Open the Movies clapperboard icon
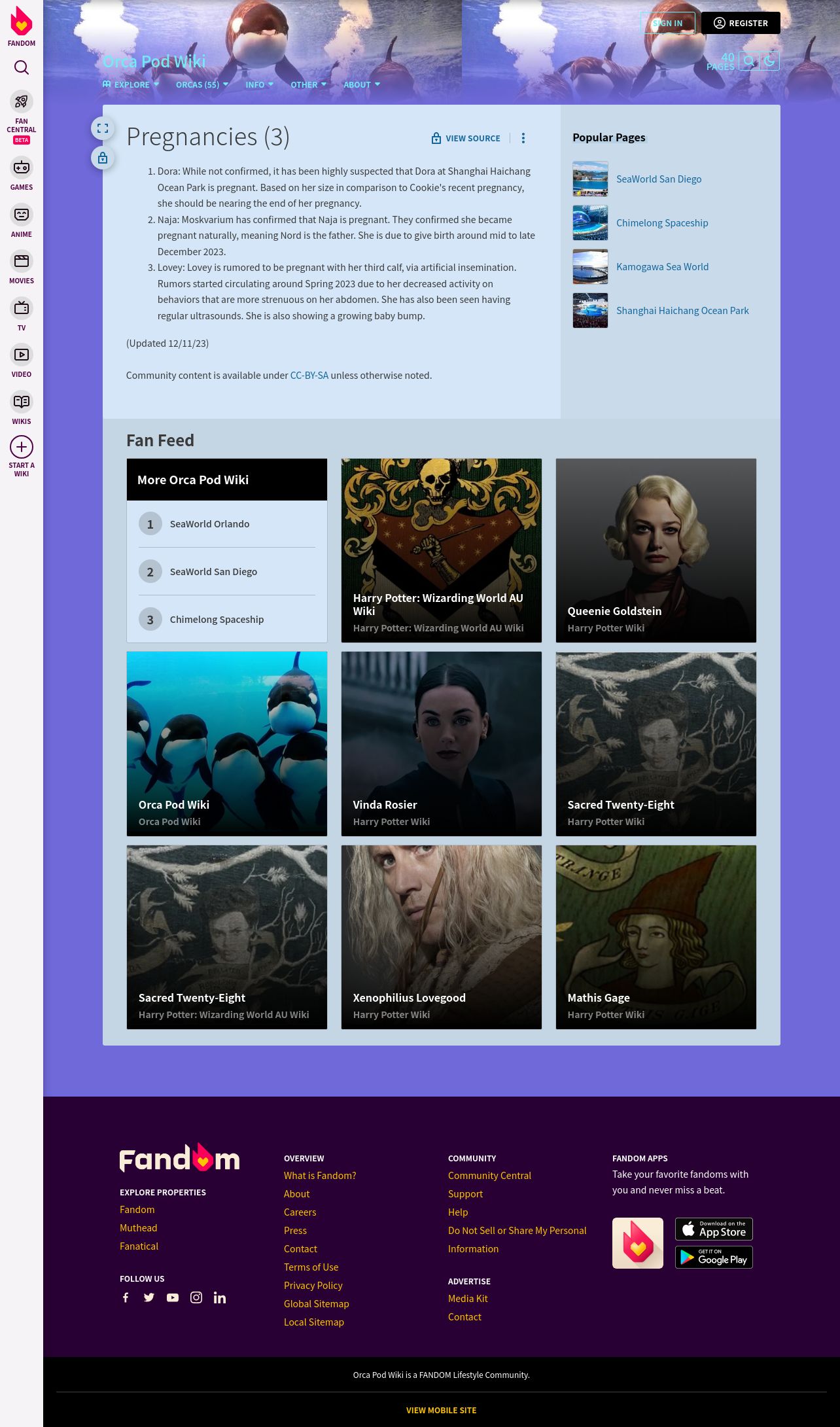The height and width of the screenshot is (1427, 840). pyautogui.click(x=22, y=261)
